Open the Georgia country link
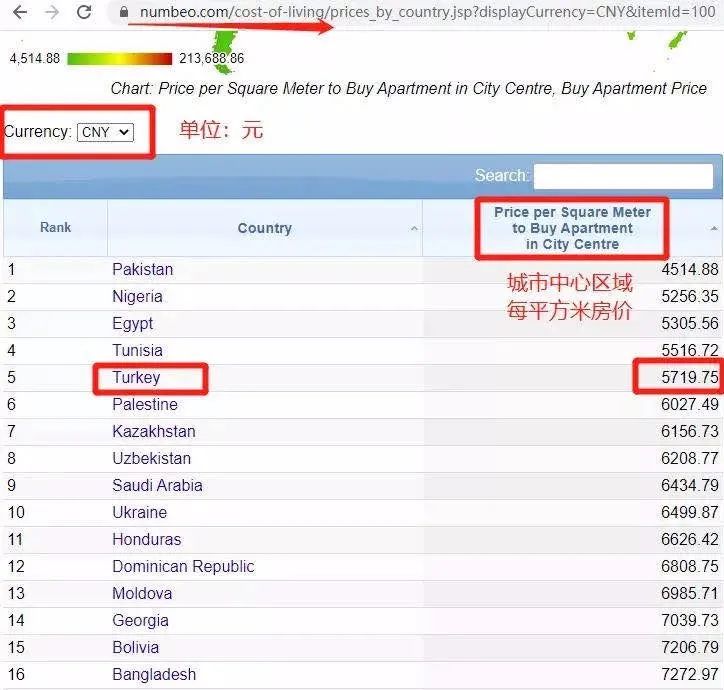Screen dimensions: 724x690 (140, 620)
